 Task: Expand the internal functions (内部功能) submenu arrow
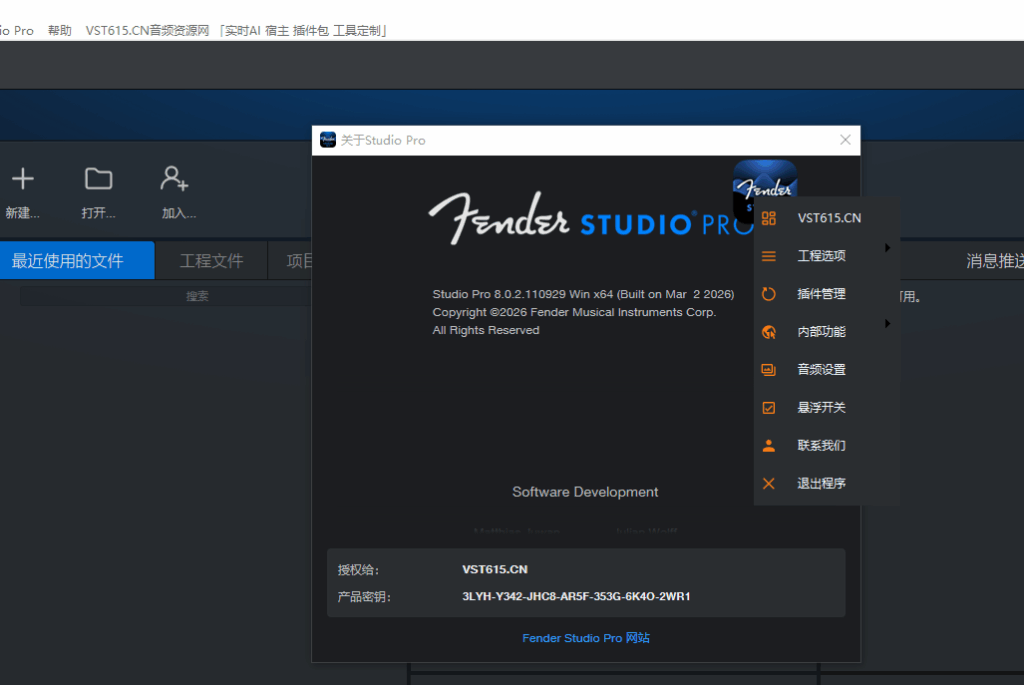pyautogui.click(x=887, y=324)
